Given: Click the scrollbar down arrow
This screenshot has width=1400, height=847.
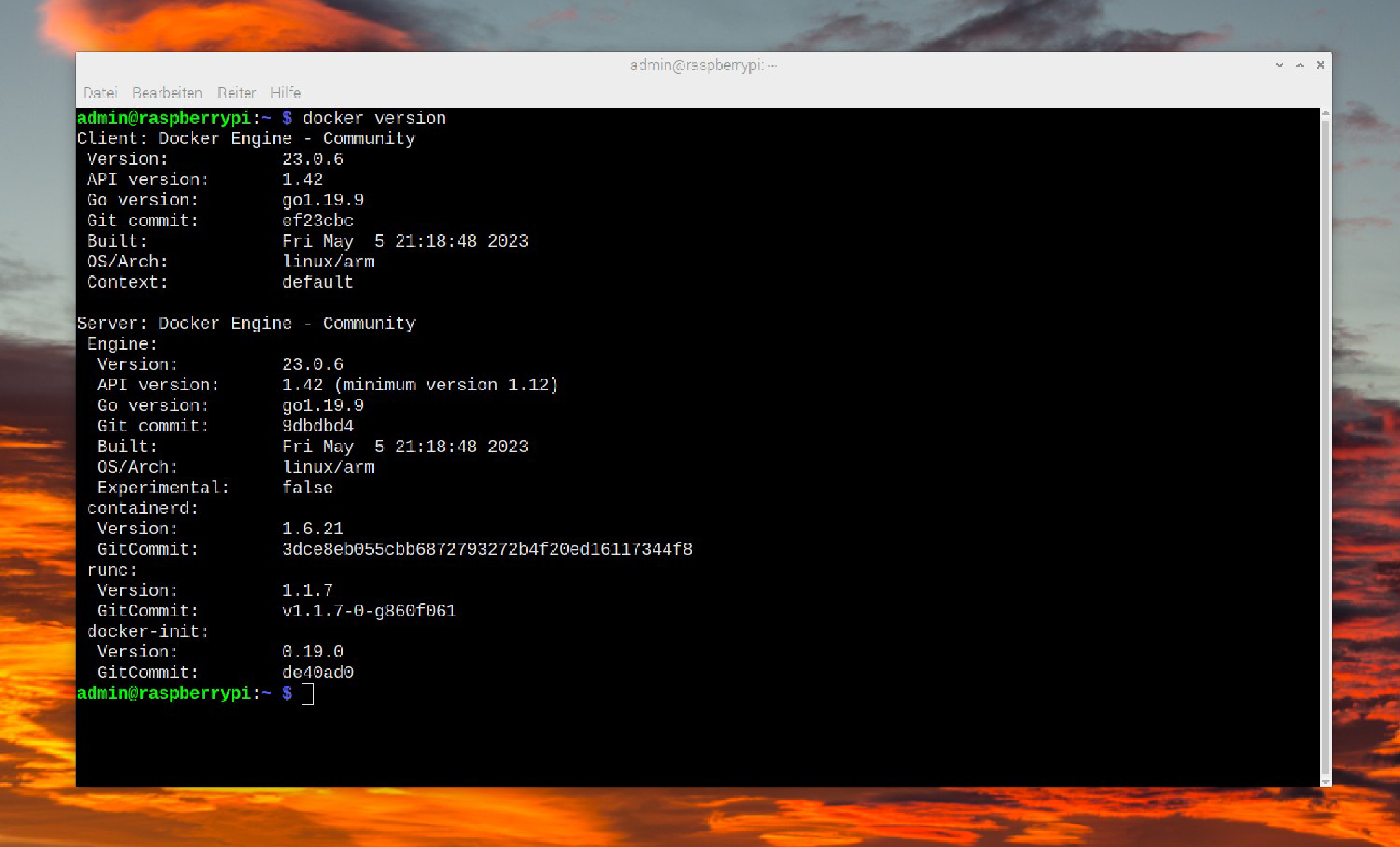Looking at the screenshot, I should (1326, 782).
